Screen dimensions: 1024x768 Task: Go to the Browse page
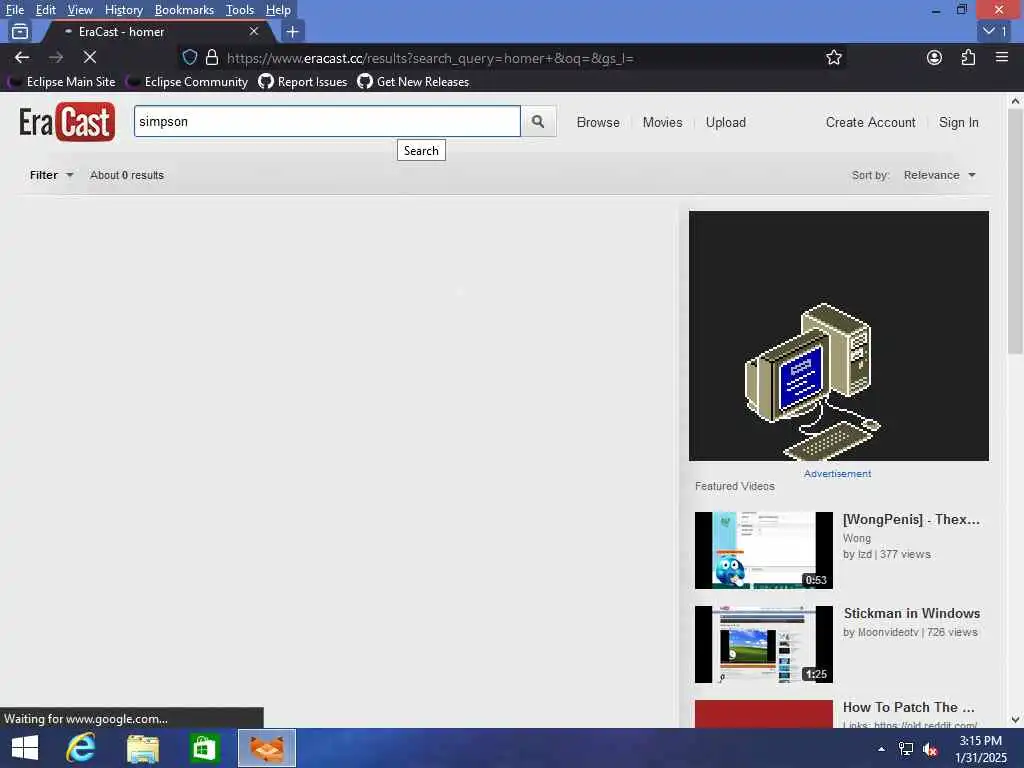point(598,122)
